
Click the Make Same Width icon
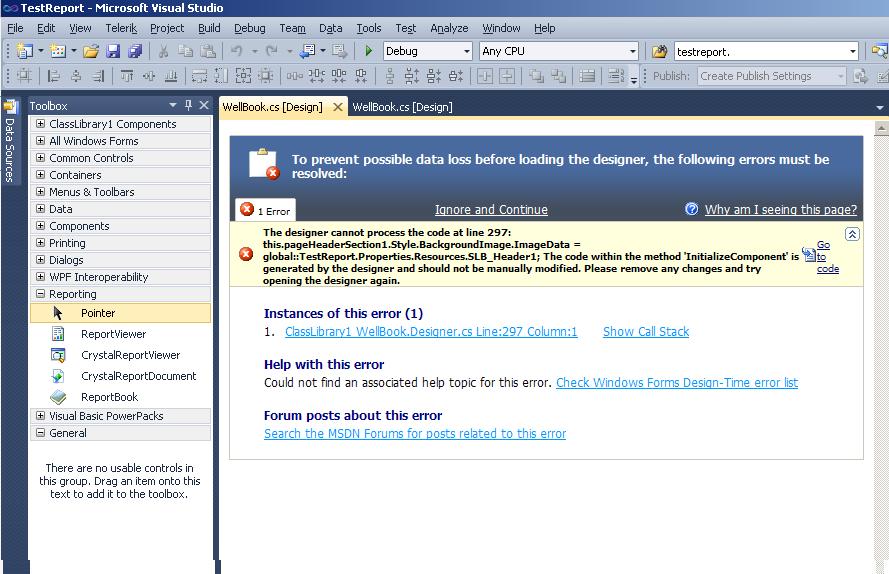click(x=200, y=75)
